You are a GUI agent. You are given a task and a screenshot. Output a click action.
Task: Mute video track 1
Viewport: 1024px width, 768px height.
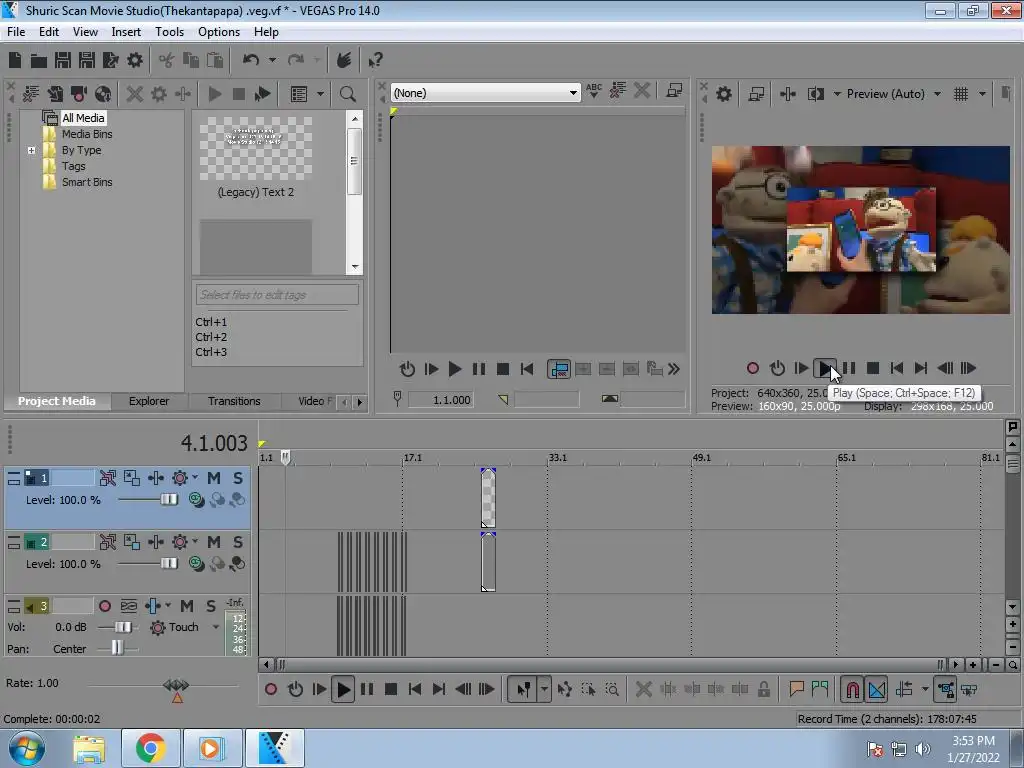click(x=214, y=478)
